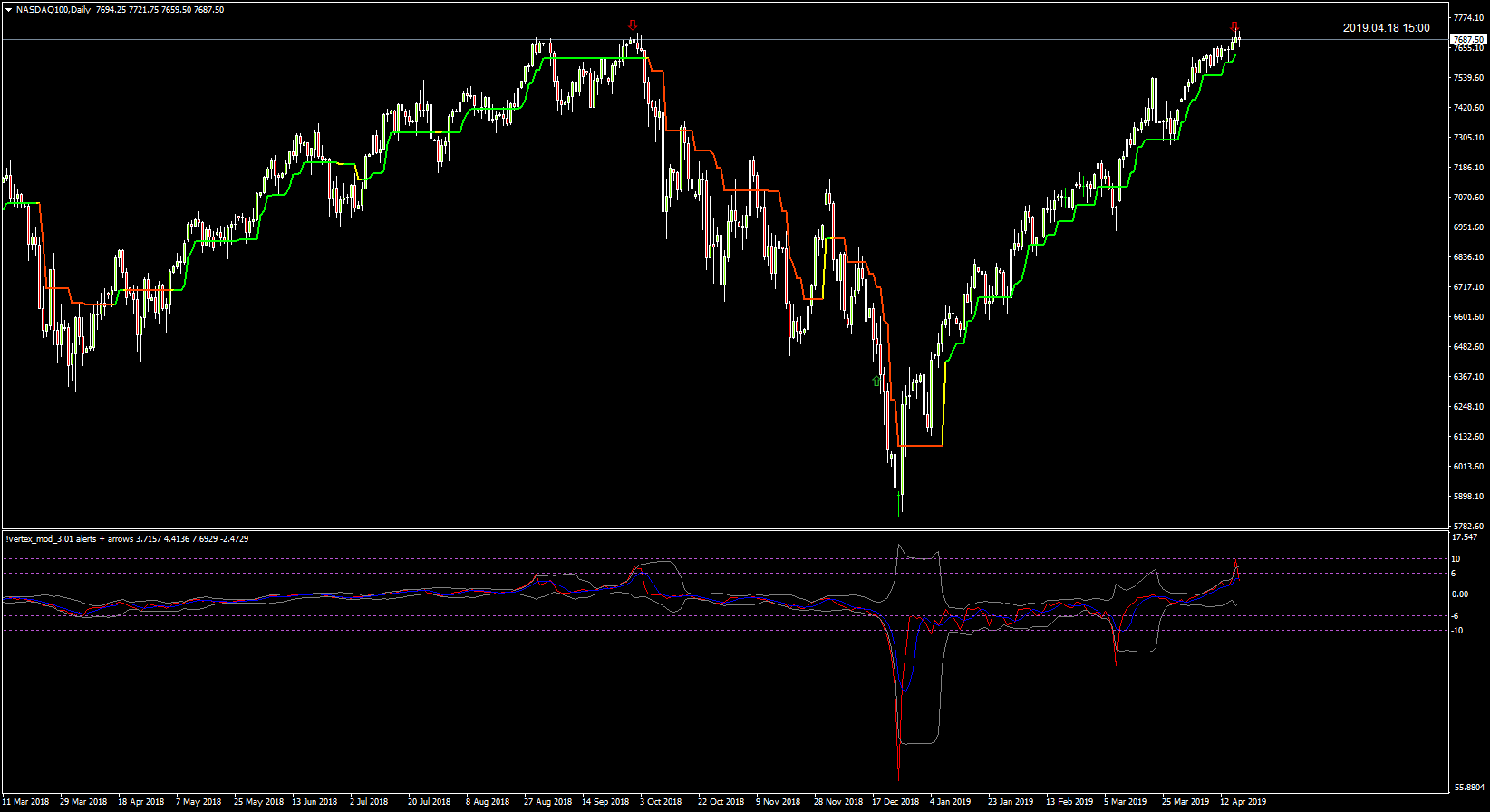Click the 25 Mar 2019 date label
1490x812 pixels.
[1185, 802]
